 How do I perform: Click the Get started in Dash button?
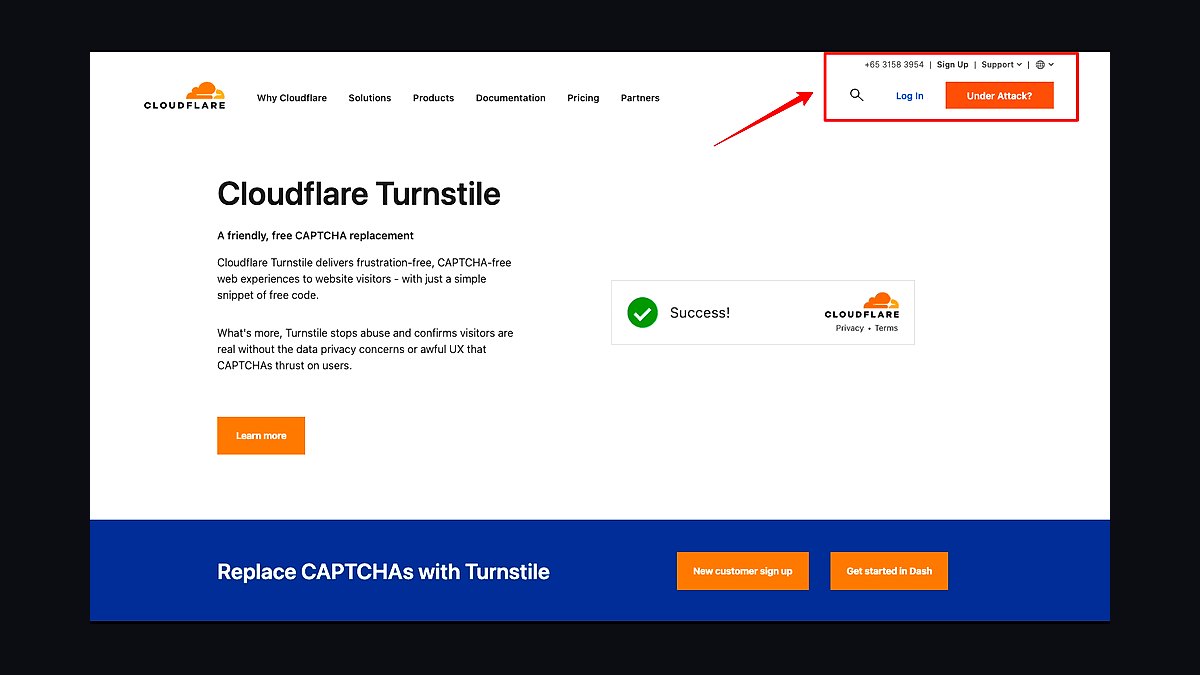(889, 571)
